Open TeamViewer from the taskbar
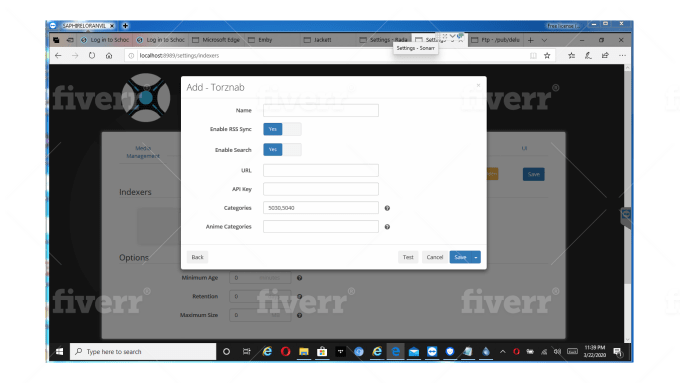Image resolution: width=680 pixels, height=383 pixels. (x=432, y=352)
